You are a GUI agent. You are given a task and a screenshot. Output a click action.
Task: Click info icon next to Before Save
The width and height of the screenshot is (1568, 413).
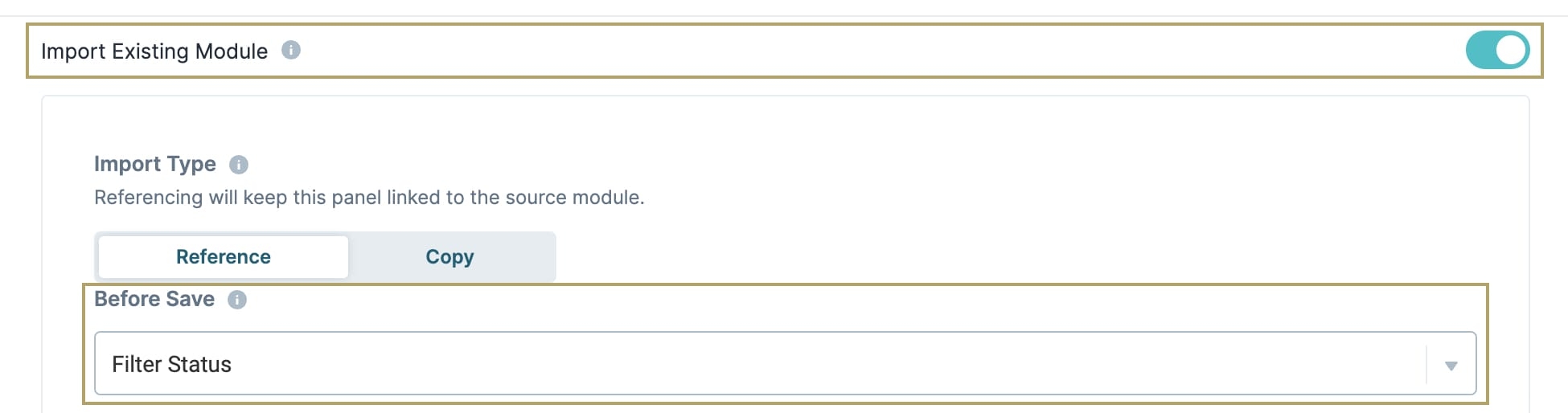click(x=237, y=300)
